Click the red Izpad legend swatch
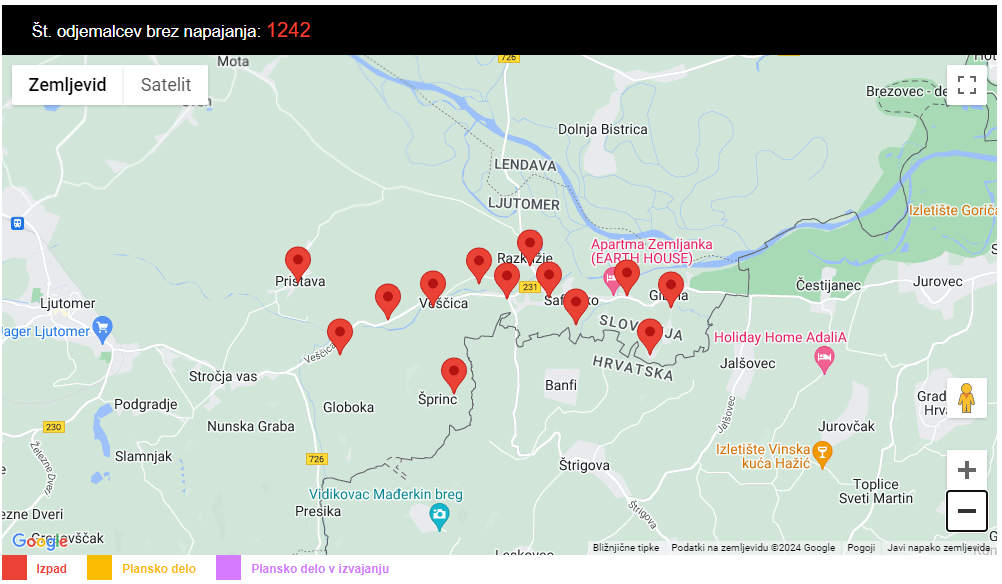This screenshot has height=584, width=1002. click(15, 568)
